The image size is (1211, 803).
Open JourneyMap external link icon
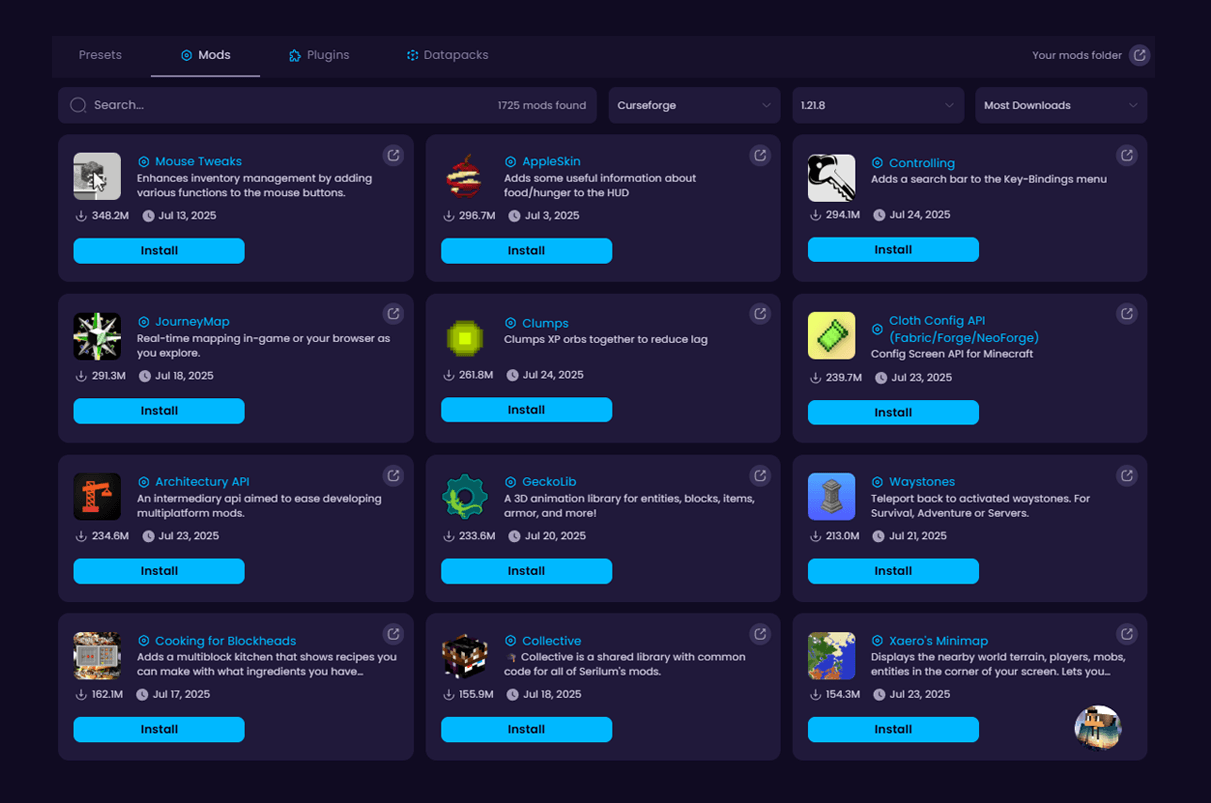point(393,314)
